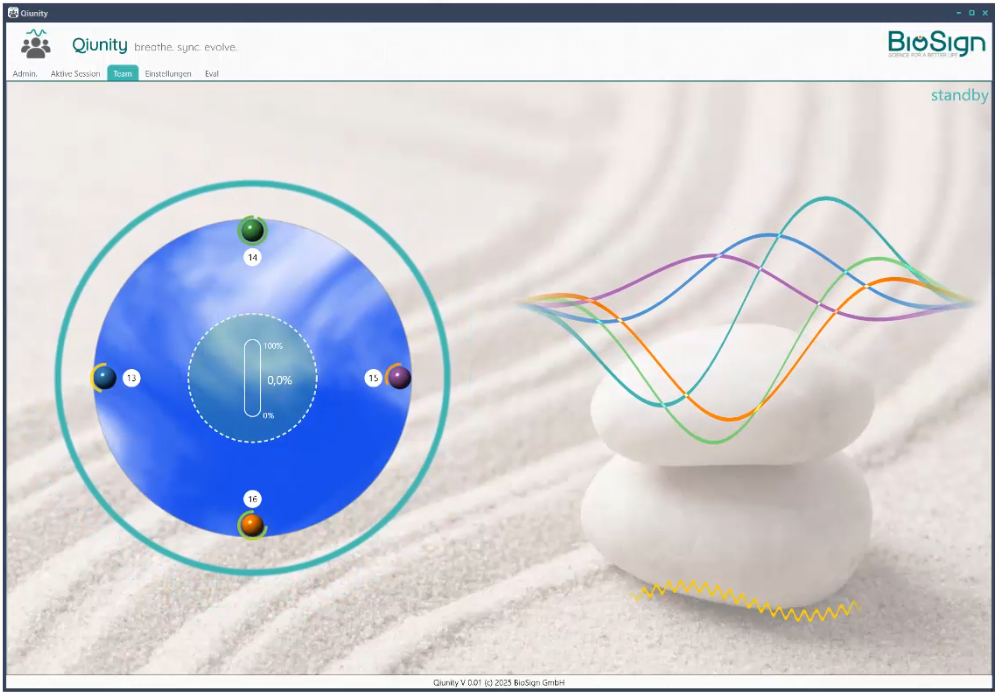Image resolution: width=999 pixels, height=694 pixels.
Task: Select the purple participant sphere
Action: point(399,378)
